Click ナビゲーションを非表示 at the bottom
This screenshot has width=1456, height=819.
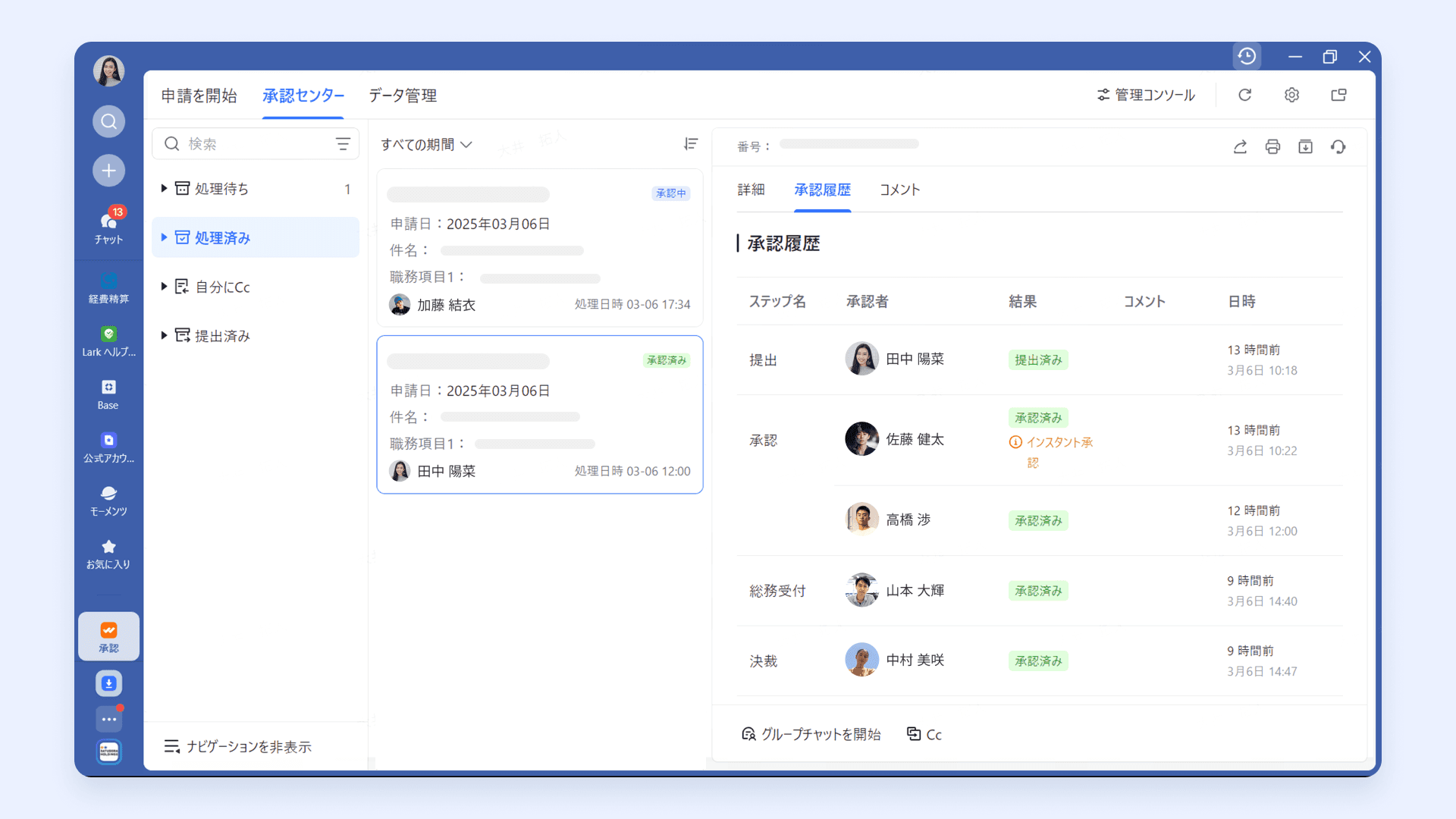pos(238,747)
